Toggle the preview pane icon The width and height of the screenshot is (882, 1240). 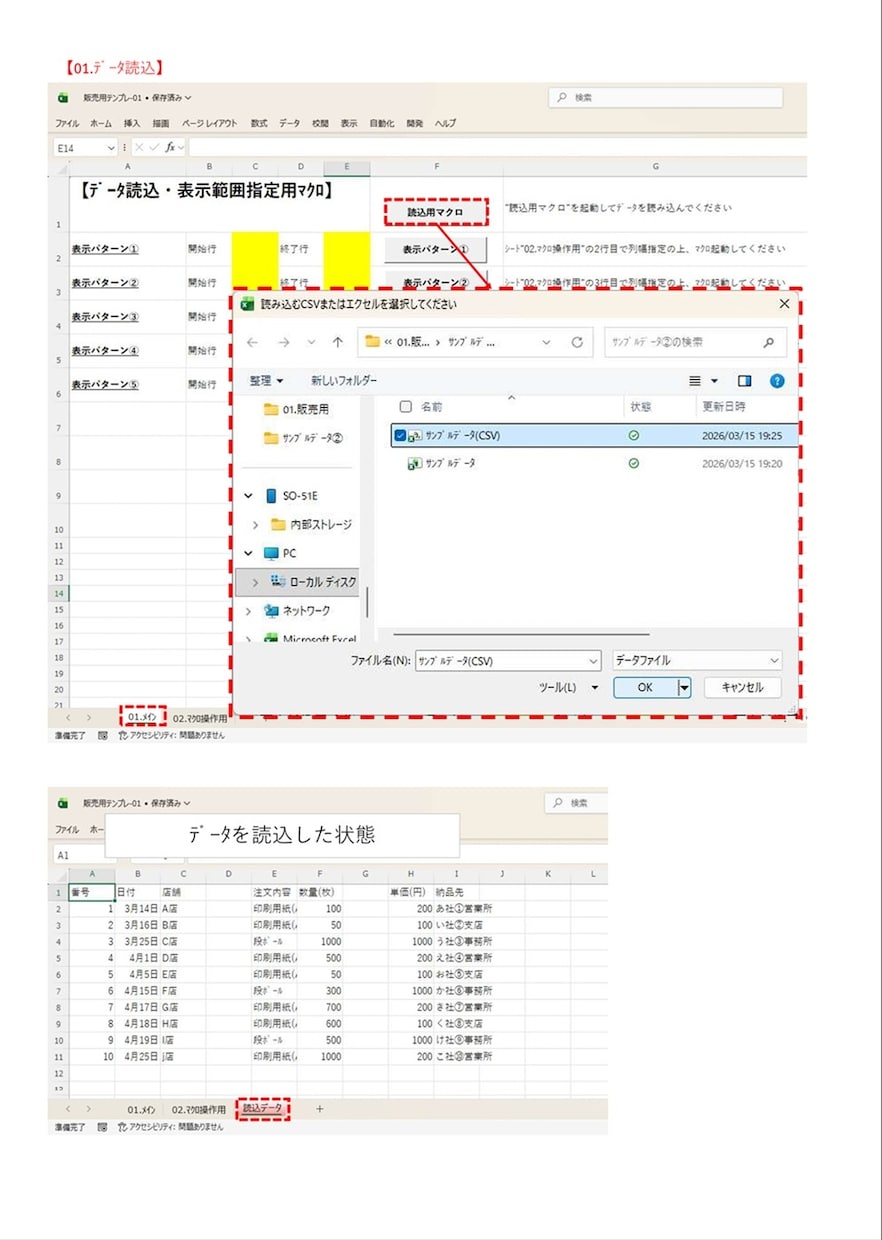click(x=744, y=381)
